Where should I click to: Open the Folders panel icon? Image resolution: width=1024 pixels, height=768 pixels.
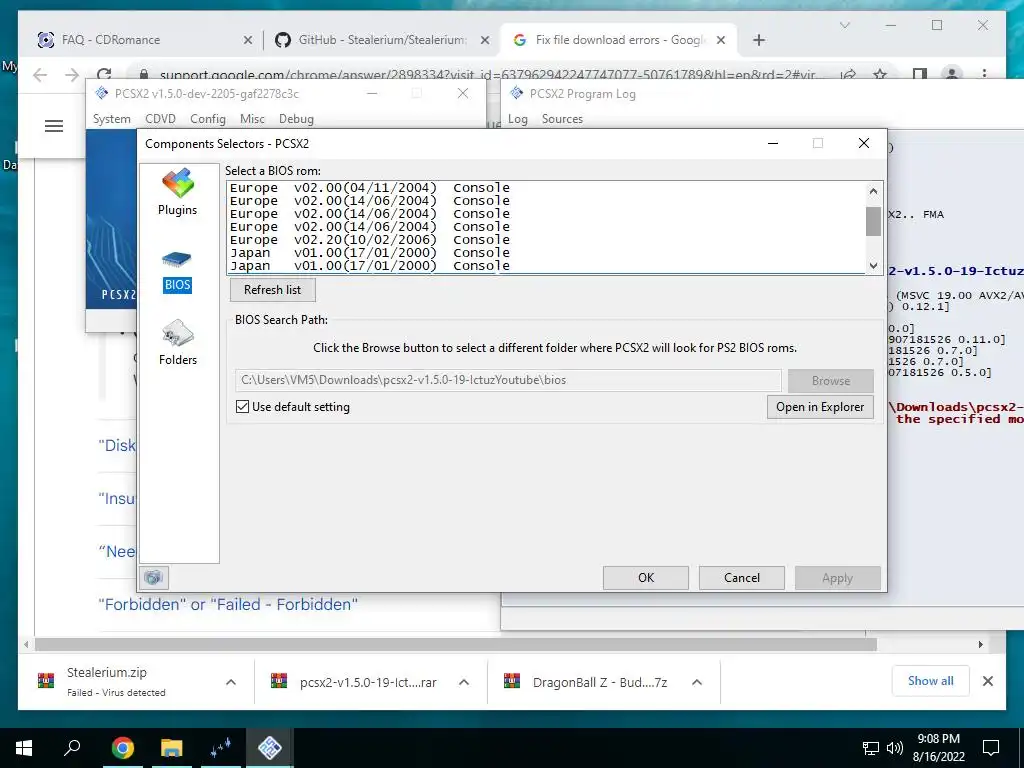(178, 334)
